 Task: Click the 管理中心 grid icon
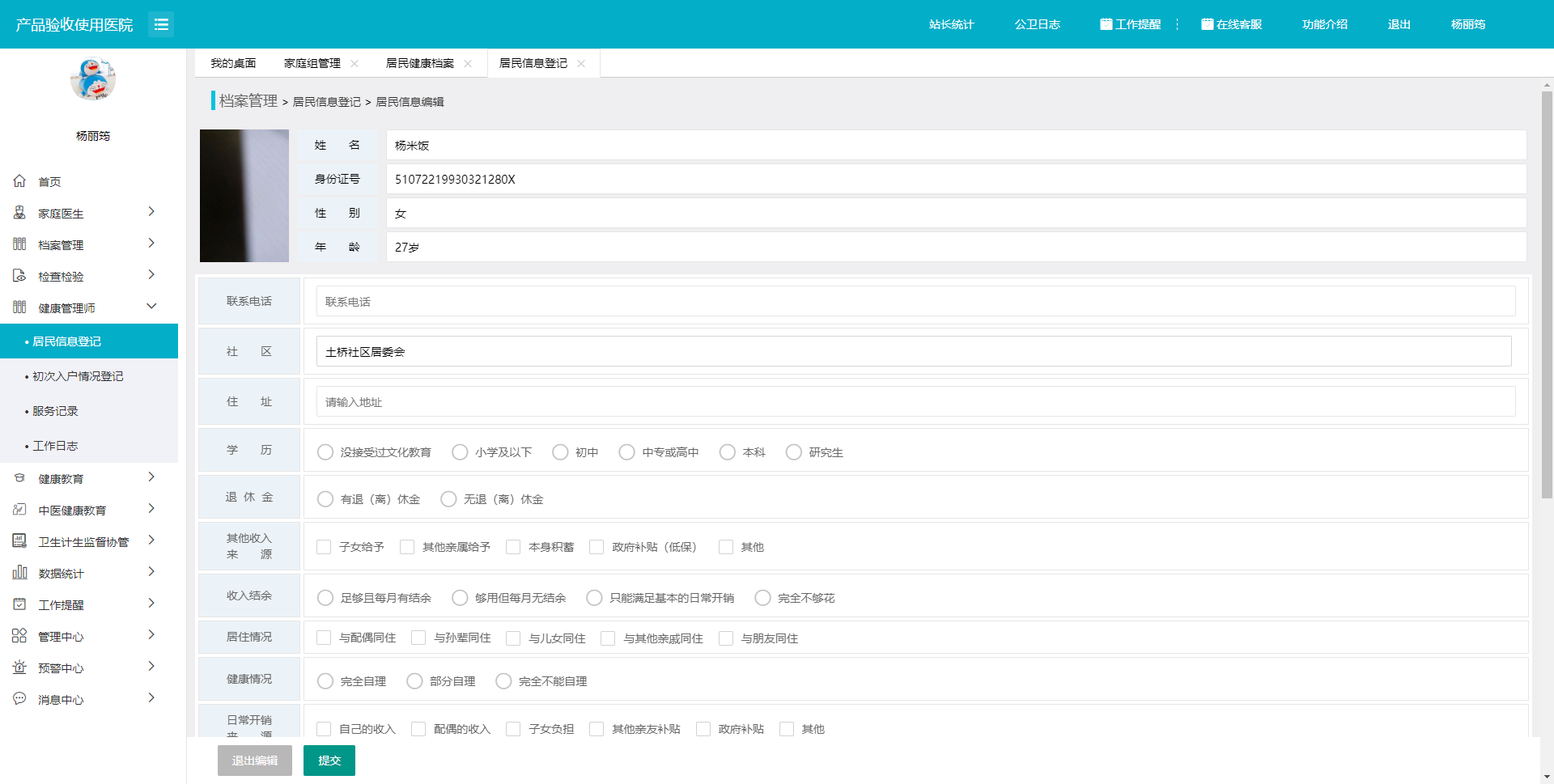19,636
